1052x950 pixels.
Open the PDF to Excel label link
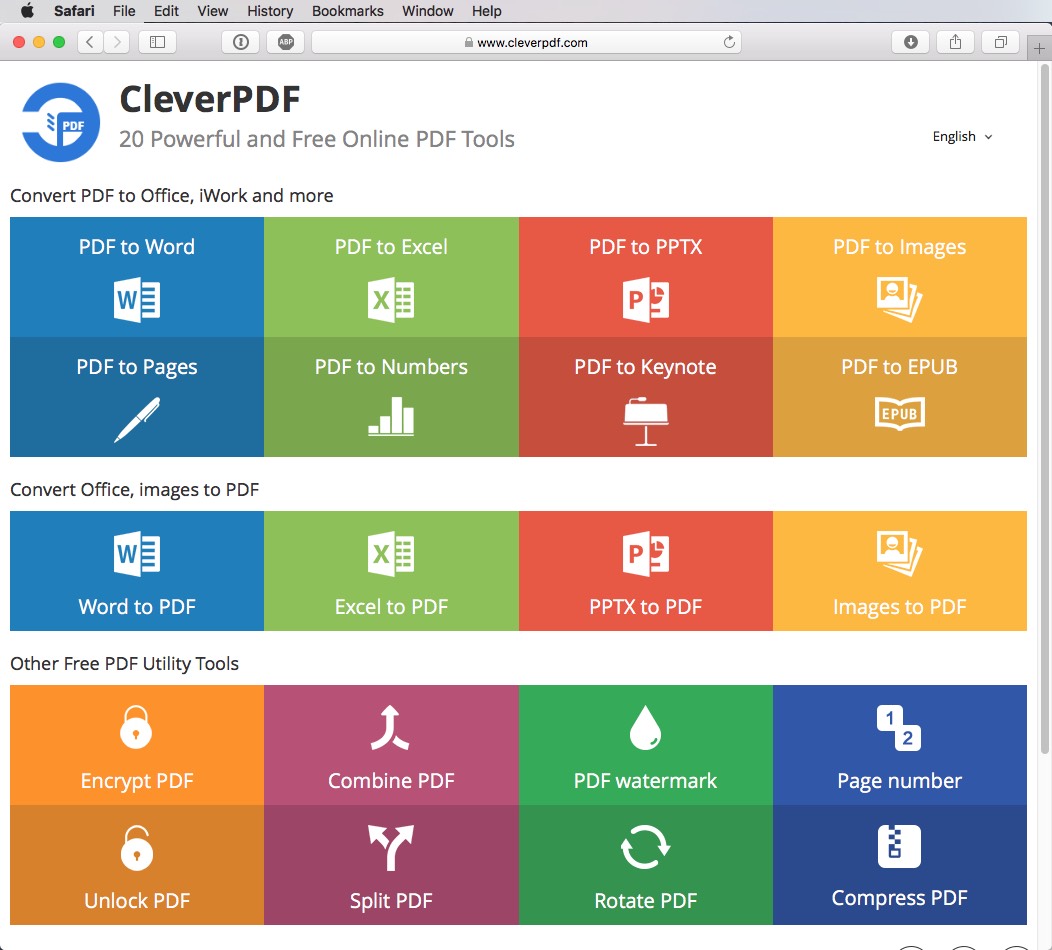(391, 247)
